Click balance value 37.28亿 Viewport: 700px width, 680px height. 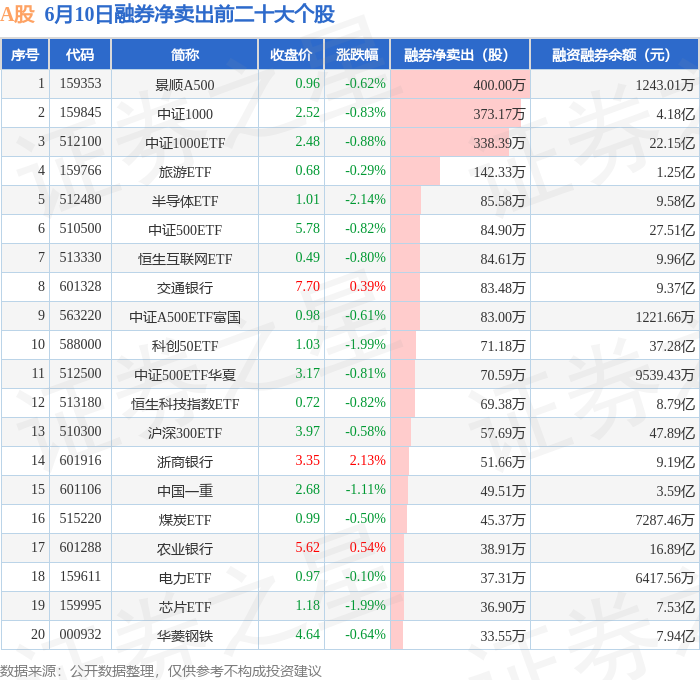[672, 346]
